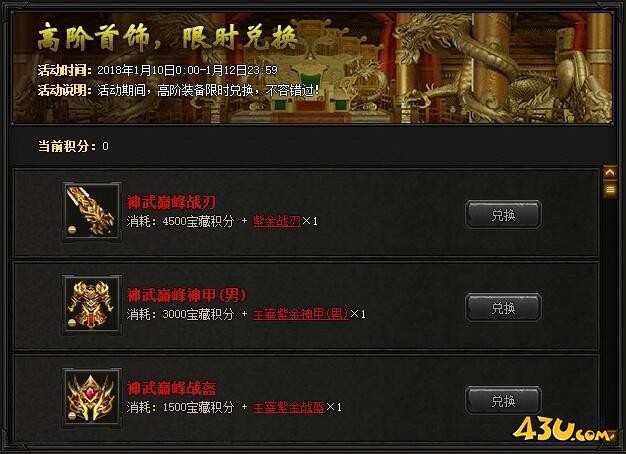Screen dimensions: 626x454
Task: Click the 43U.com watermark logo
Action: 562,430
